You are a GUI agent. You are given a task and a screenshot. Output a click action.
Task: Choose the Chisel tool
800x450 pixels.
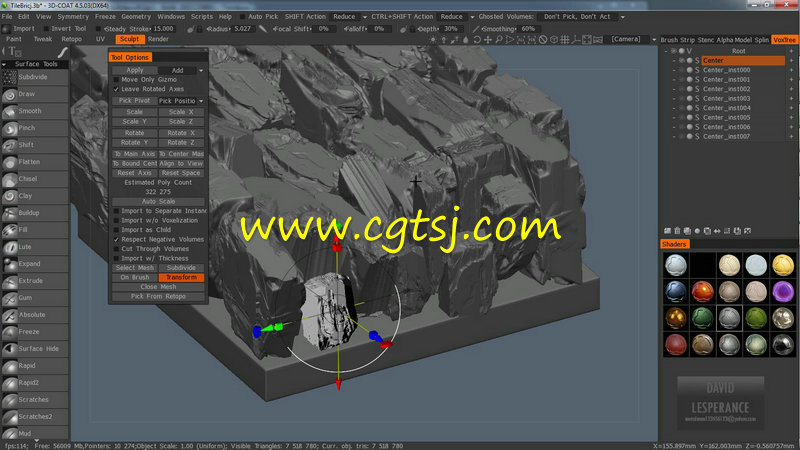pos(35,179)
